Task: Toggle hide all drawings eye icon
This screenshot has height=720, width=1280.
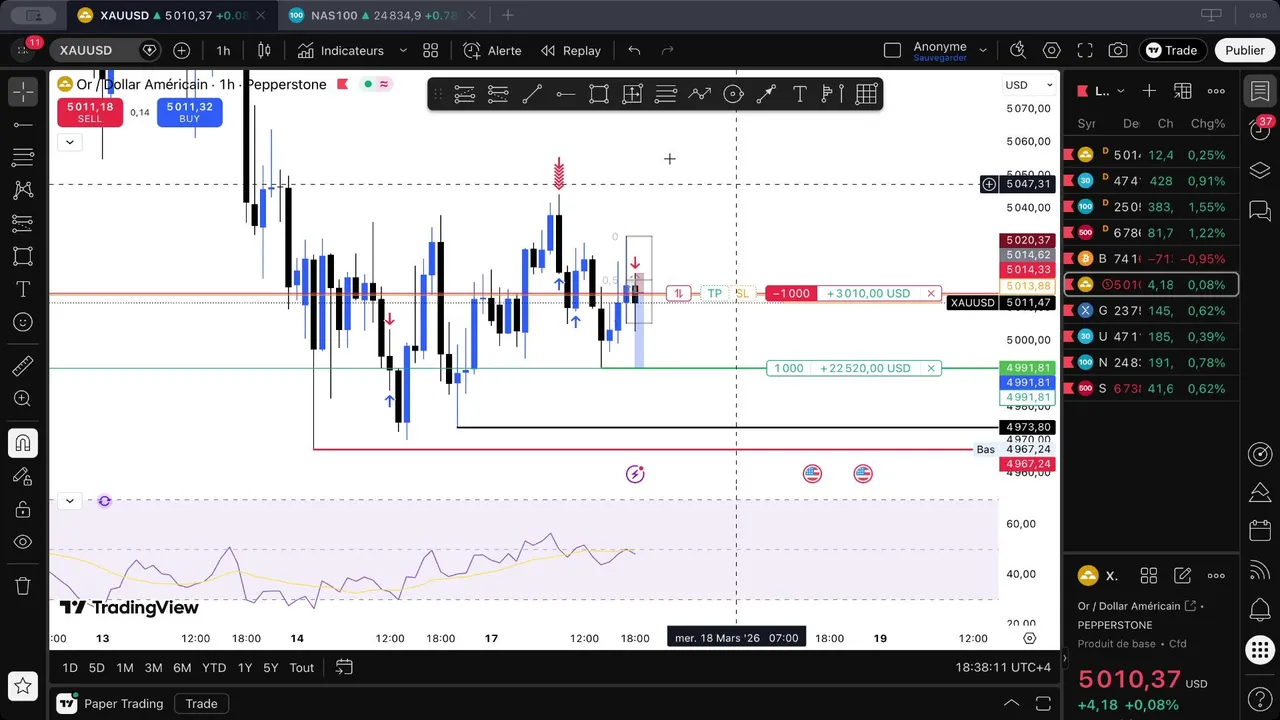Action: [x=22, y=542]
